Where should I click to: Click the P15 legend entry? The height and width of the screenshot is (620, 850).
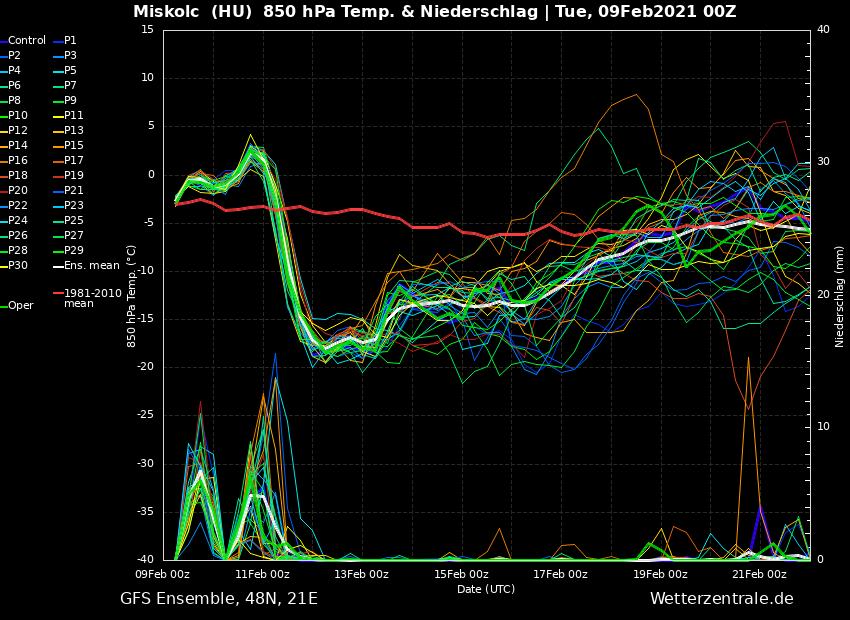coord(74,146)
